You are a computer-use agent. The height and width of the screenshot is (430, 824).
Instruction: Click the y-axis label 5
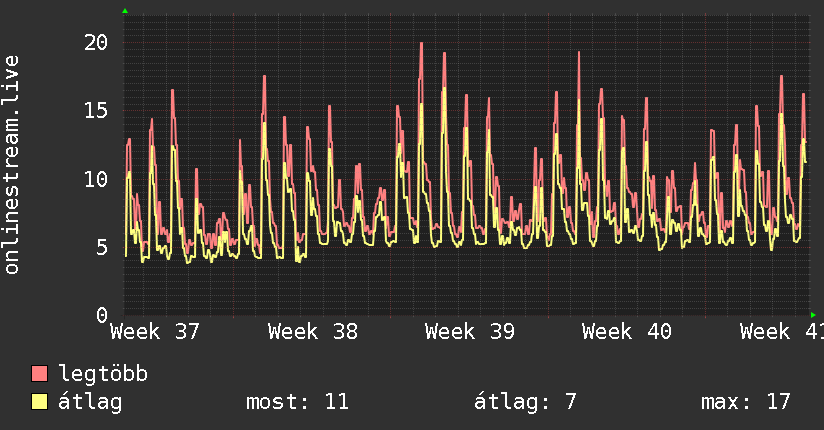pyautogui.click(x=102, y=247)
